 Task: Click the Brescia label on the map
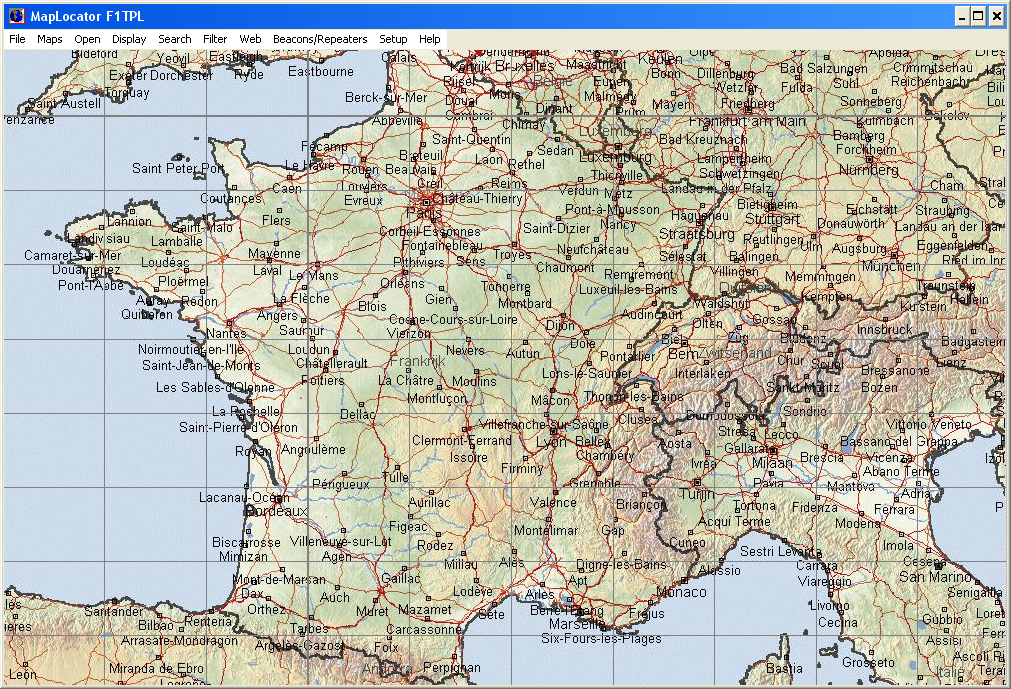(821, 457)
